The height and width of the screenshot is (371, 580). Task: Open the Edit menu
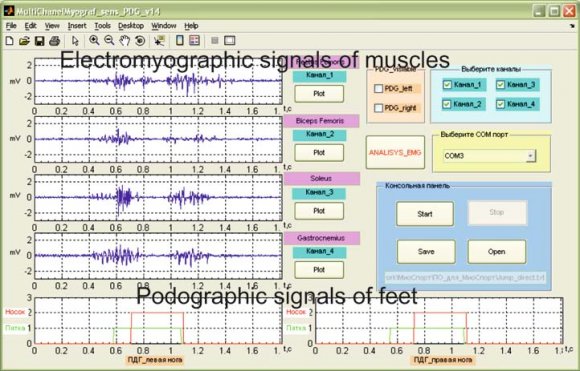(30, 26)
